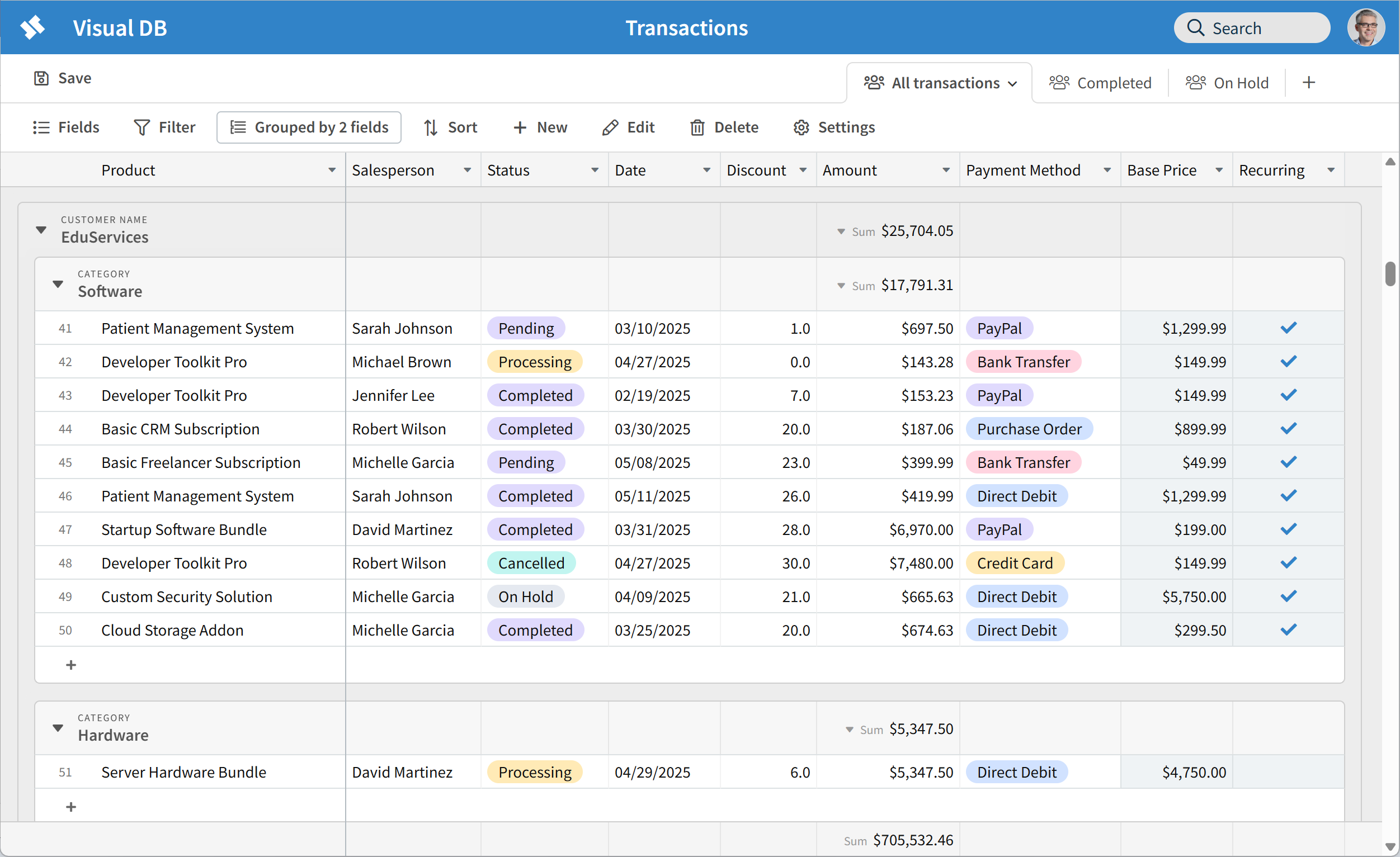Uncheck Recurring for Cloud Storage Addon

[x=1289, y=630]
